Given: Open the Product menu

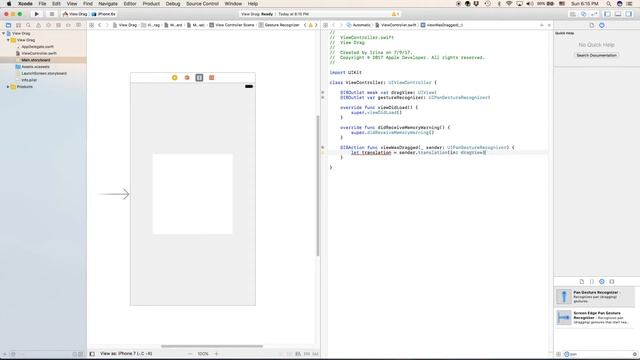Looking at the screenshot, I should (x=151, y=4).
